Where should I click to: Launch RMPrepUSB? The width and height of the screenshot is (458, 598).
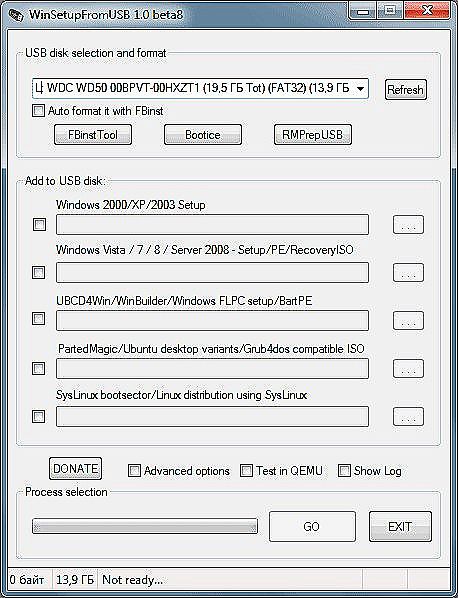[x=312, y=135]
